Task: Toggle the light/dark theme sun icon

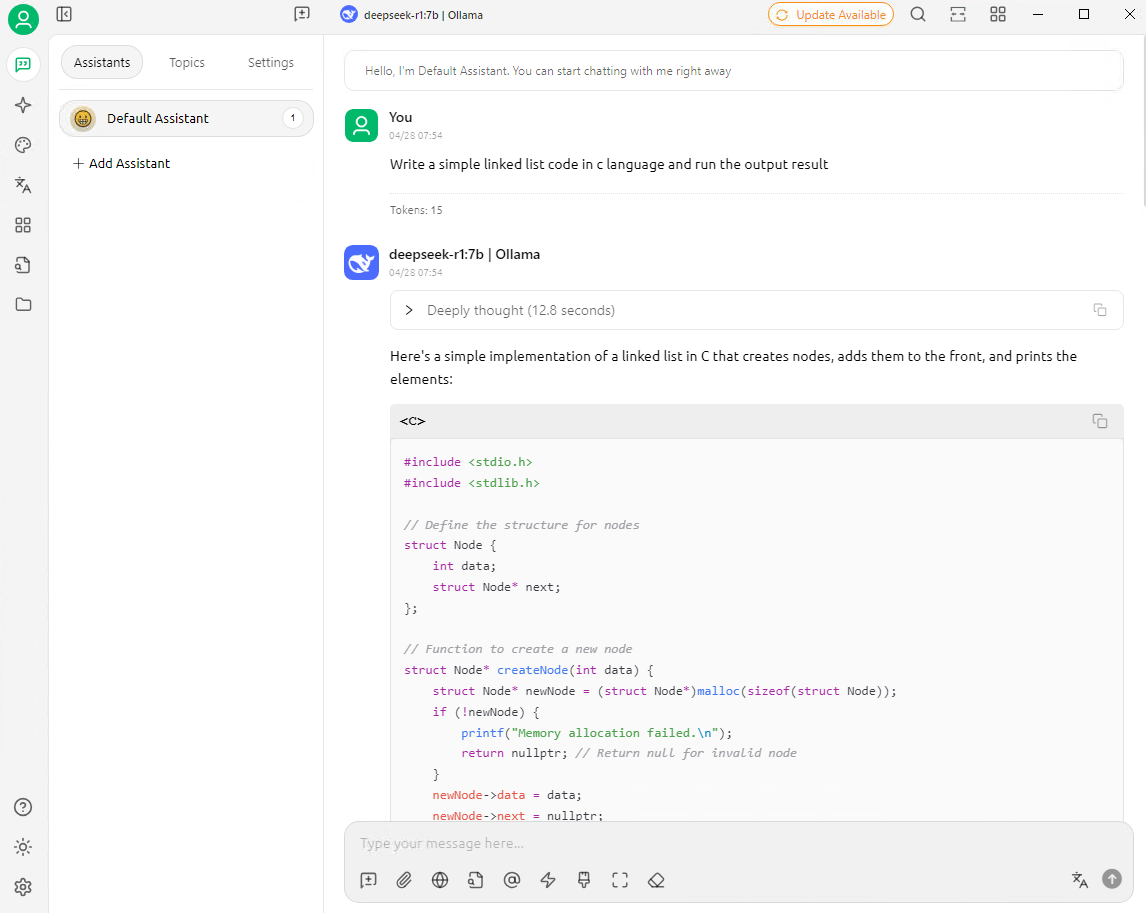Action: click(x=23, y=847)
